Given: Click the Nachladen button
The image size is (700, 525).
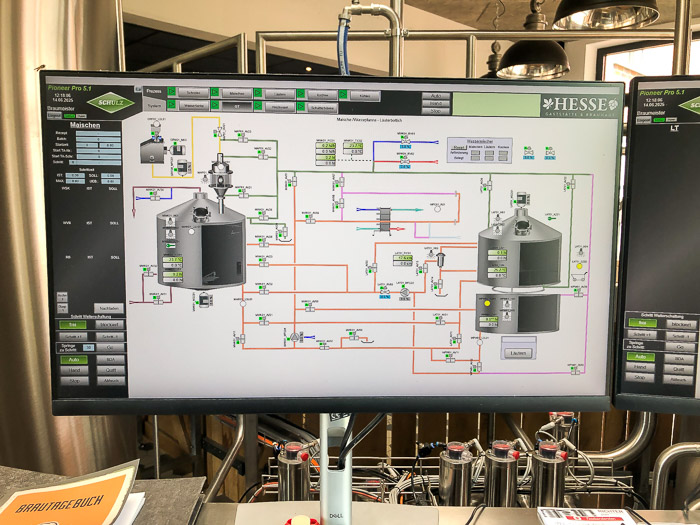Looking at the screenshot, I should 109,308.
